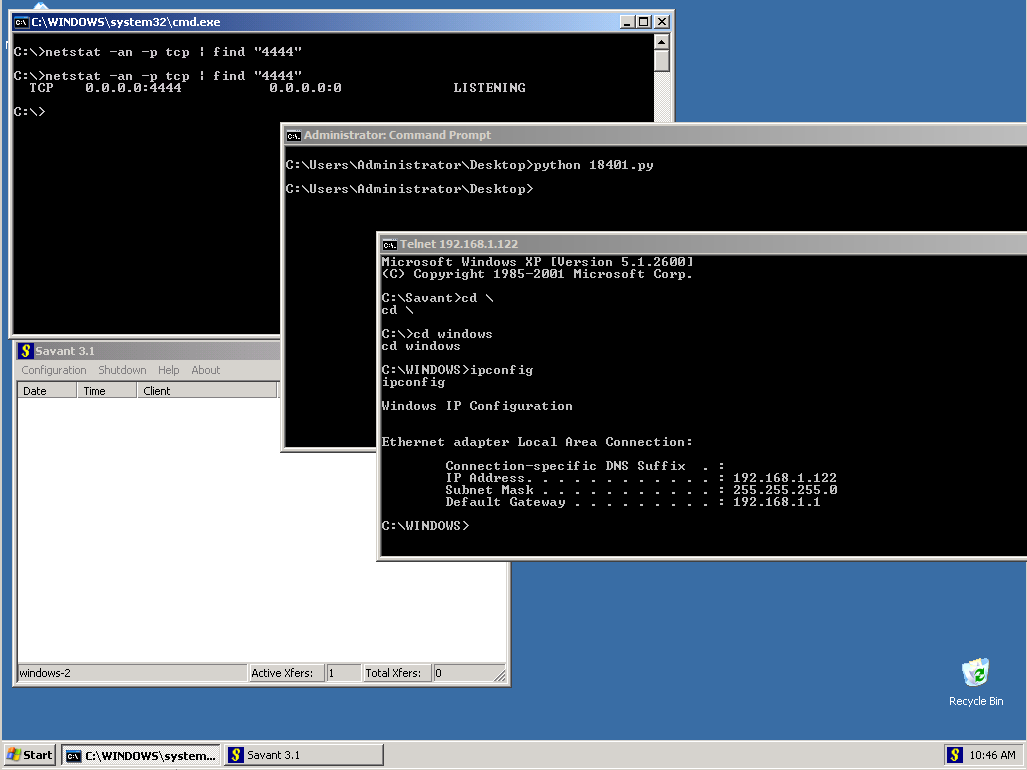Click the 0.0.0.0:4444 local address text
The height and width of the screenshot is (770, 1027).
pyautogui.click(x=134, y=88)
